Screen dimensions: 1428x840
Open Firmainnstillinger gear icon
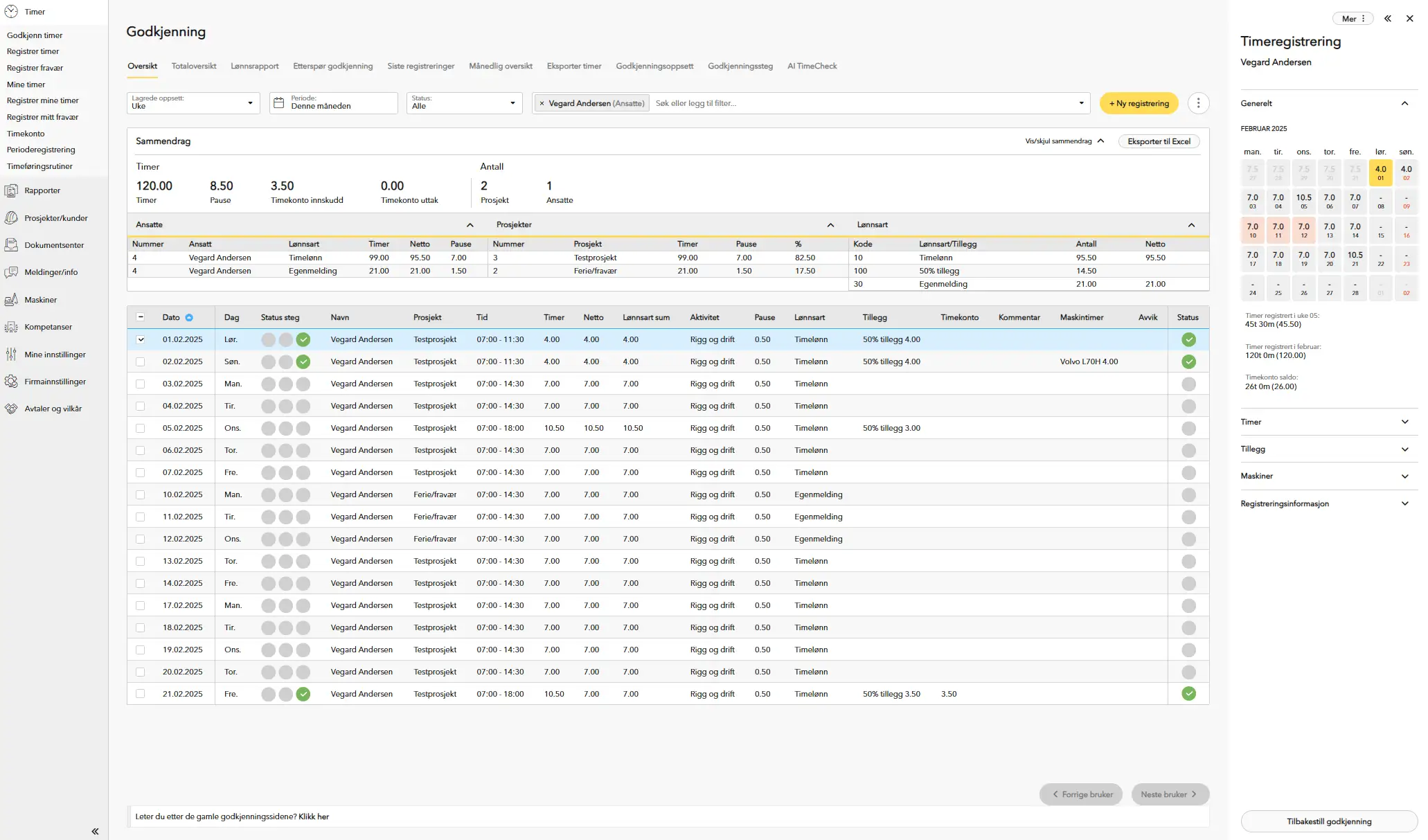click(x=11, y=382)
